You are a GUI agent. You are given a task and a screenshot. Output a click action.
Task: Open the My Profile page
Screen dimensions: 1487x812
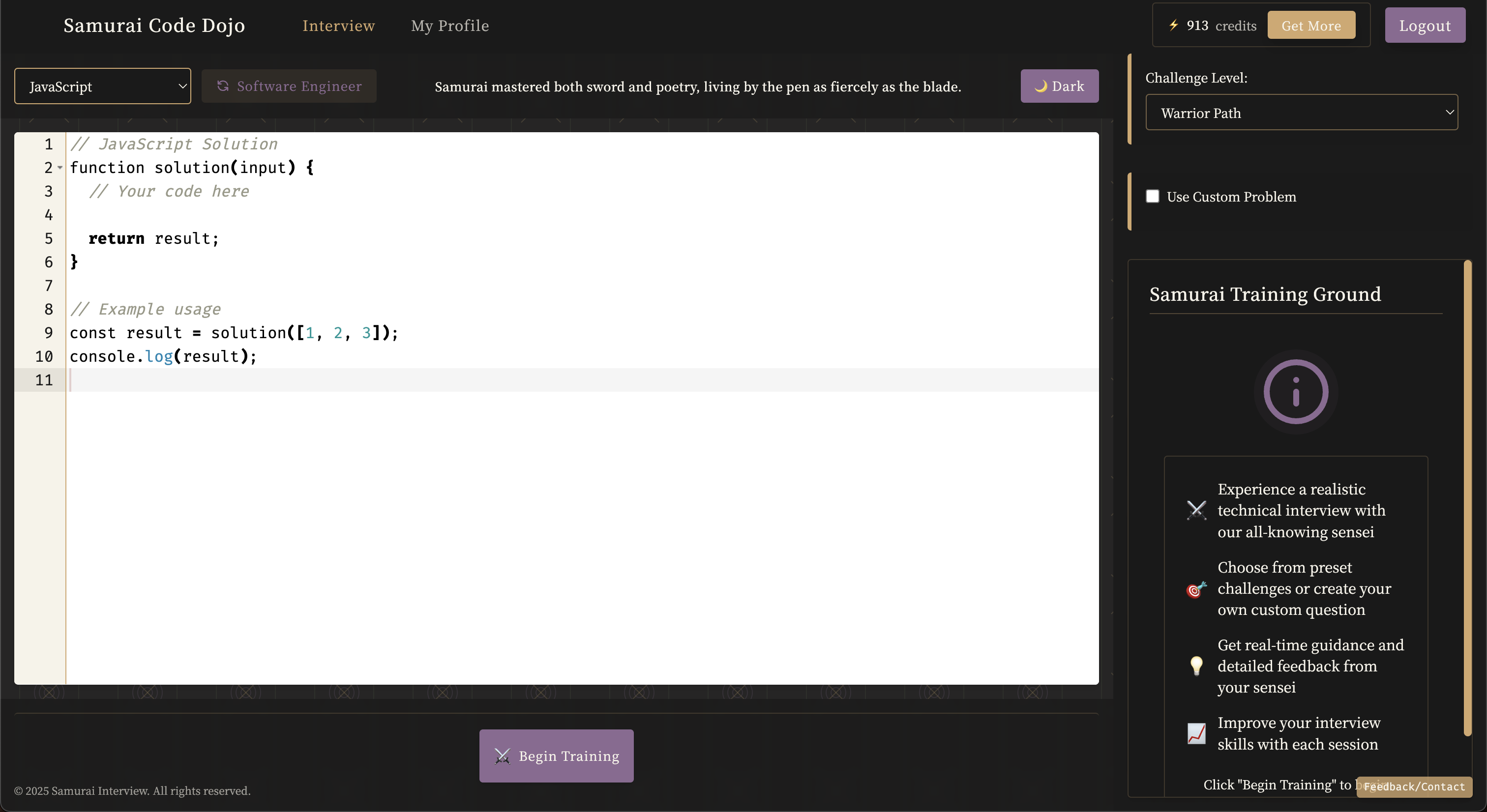tap(449, 26)
